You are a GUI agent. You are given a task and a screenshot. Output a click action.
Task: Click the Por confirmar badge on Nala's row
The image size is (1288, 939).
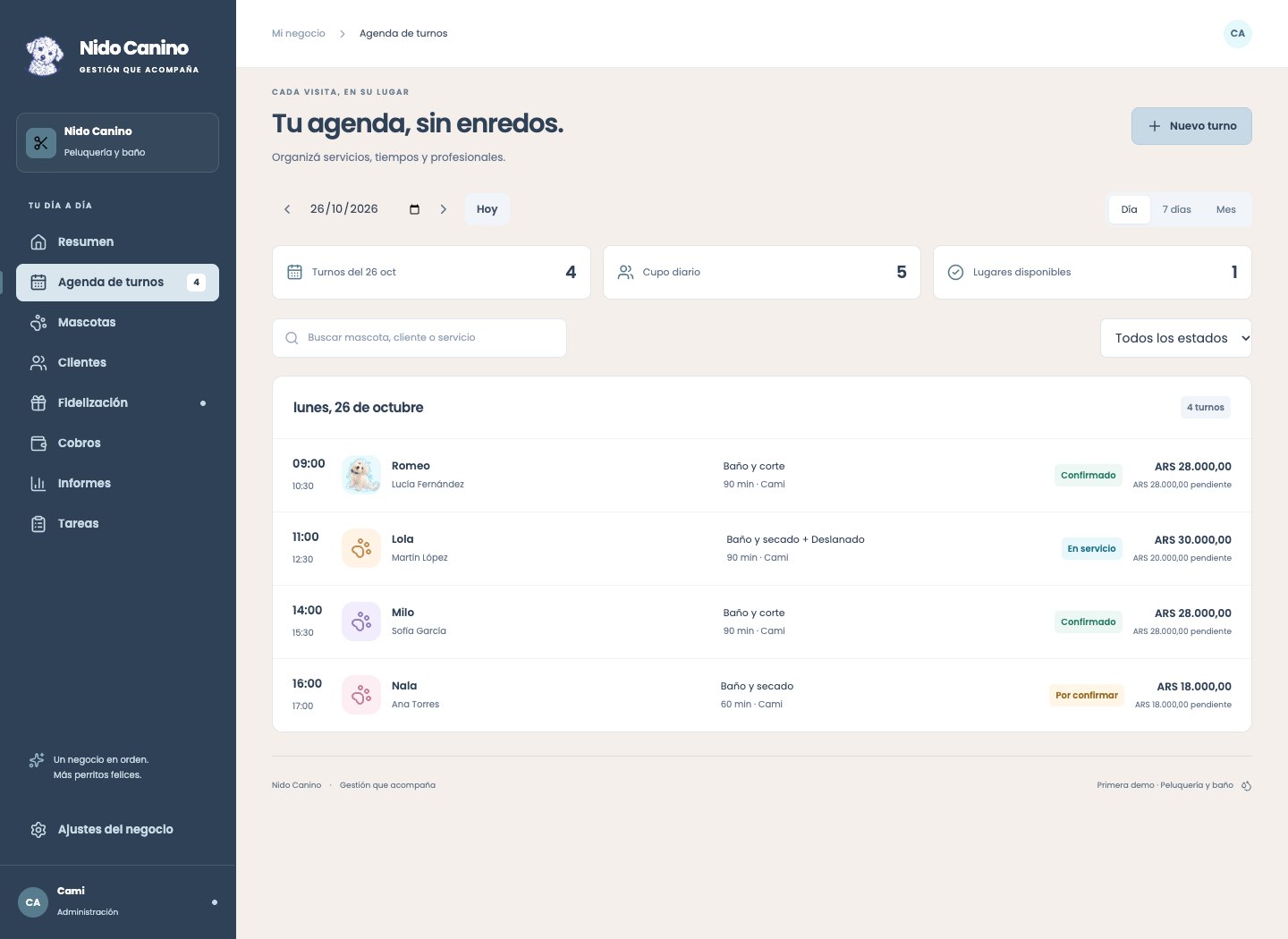pos(1086,695)
